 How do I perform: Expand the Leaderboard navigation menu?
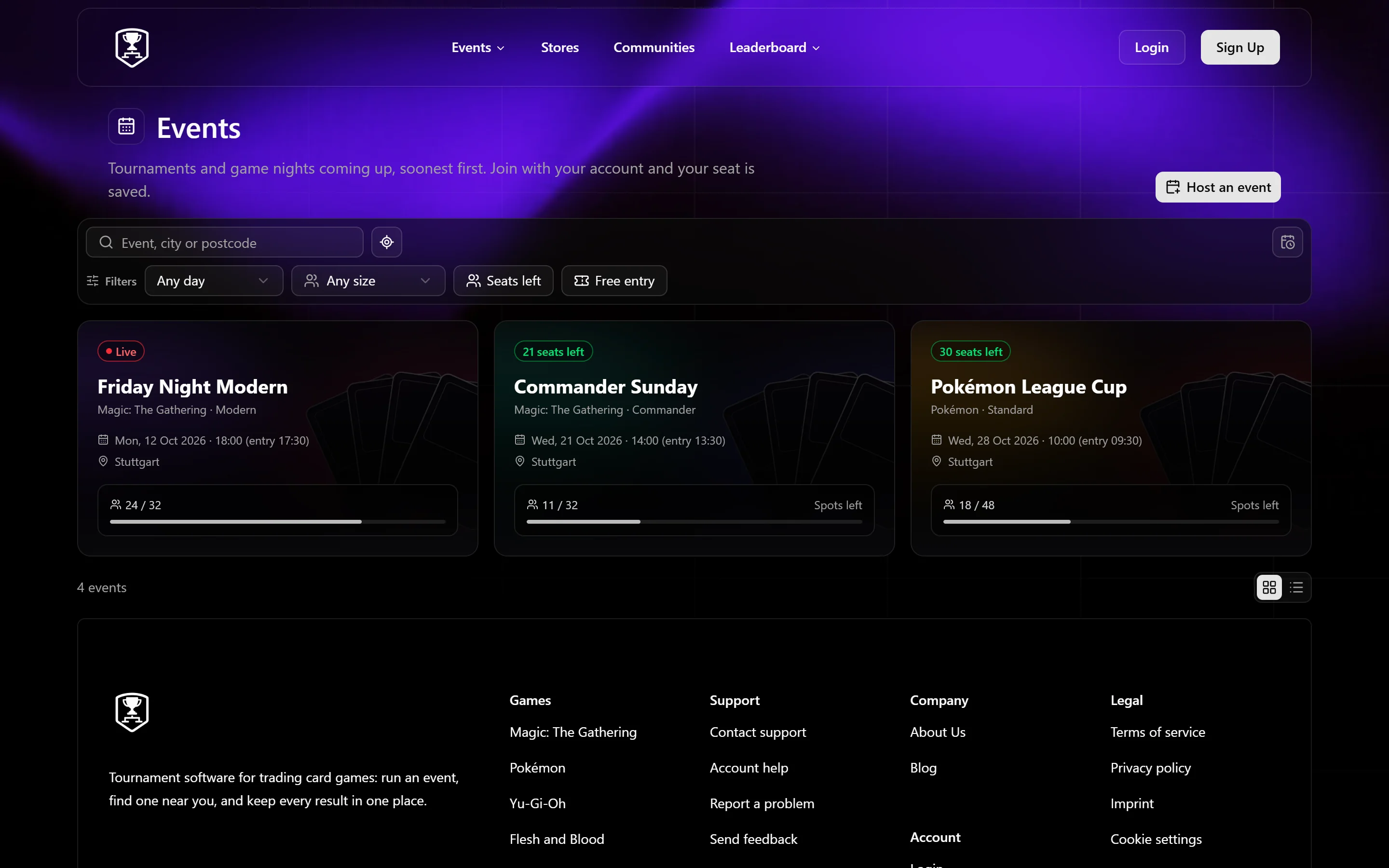(x=774, y=48)
